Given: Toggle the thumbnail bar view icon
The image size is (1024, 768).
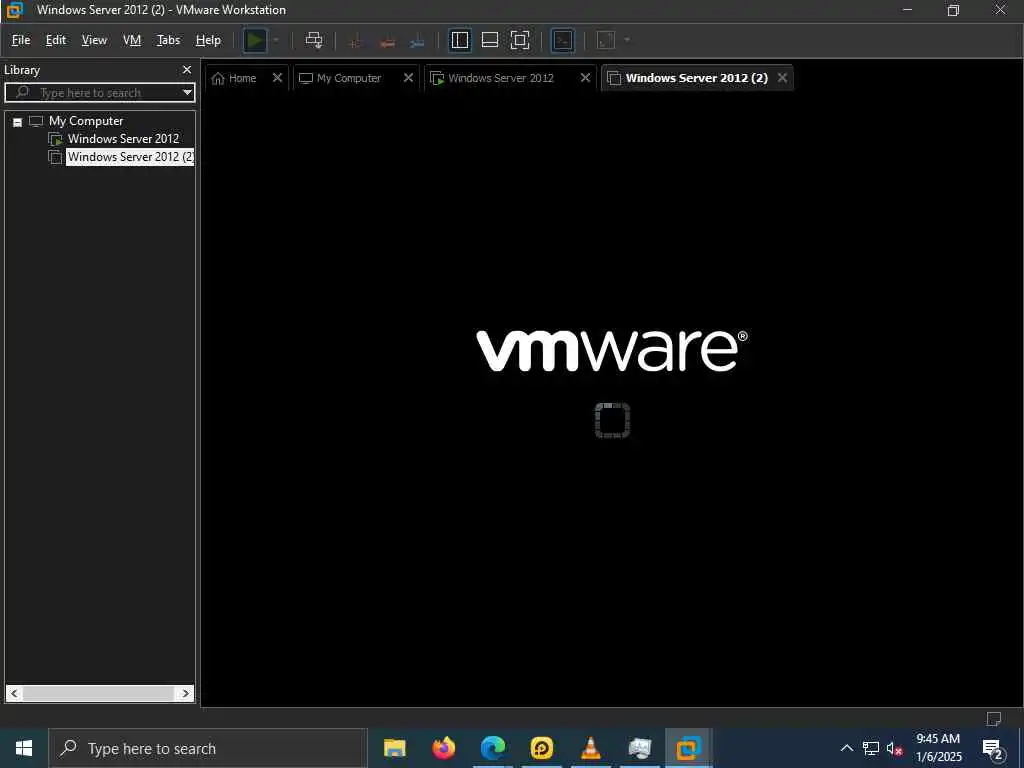Looking at the screenshot, I should [x=490, y=40].
